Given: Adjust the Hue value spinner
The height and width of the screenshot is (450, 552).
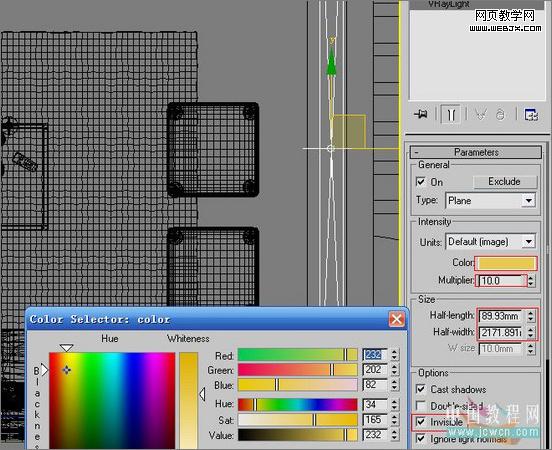Looking at the screenshot, I should click(394, 405).
